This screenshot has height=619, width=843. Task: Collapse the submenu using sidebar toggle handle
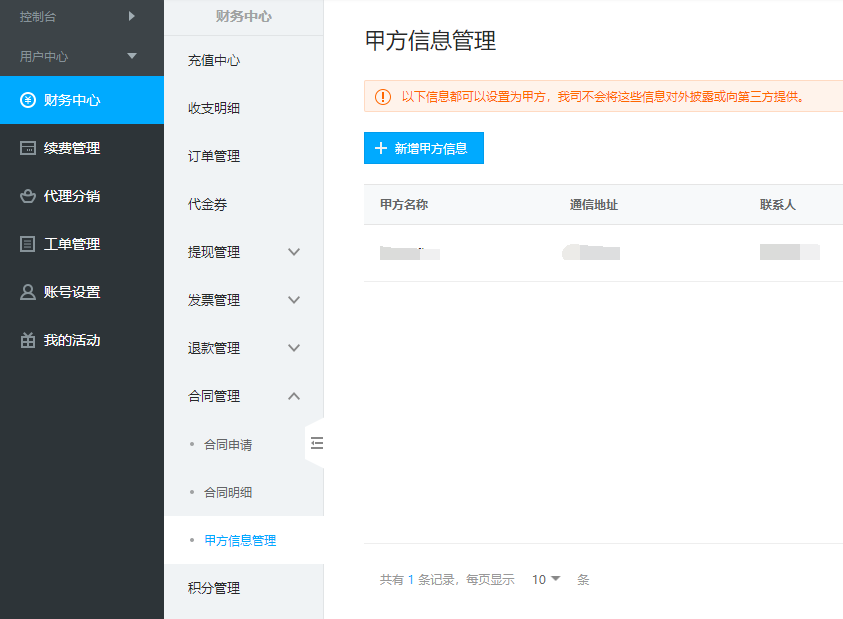[x=316, y=443]
